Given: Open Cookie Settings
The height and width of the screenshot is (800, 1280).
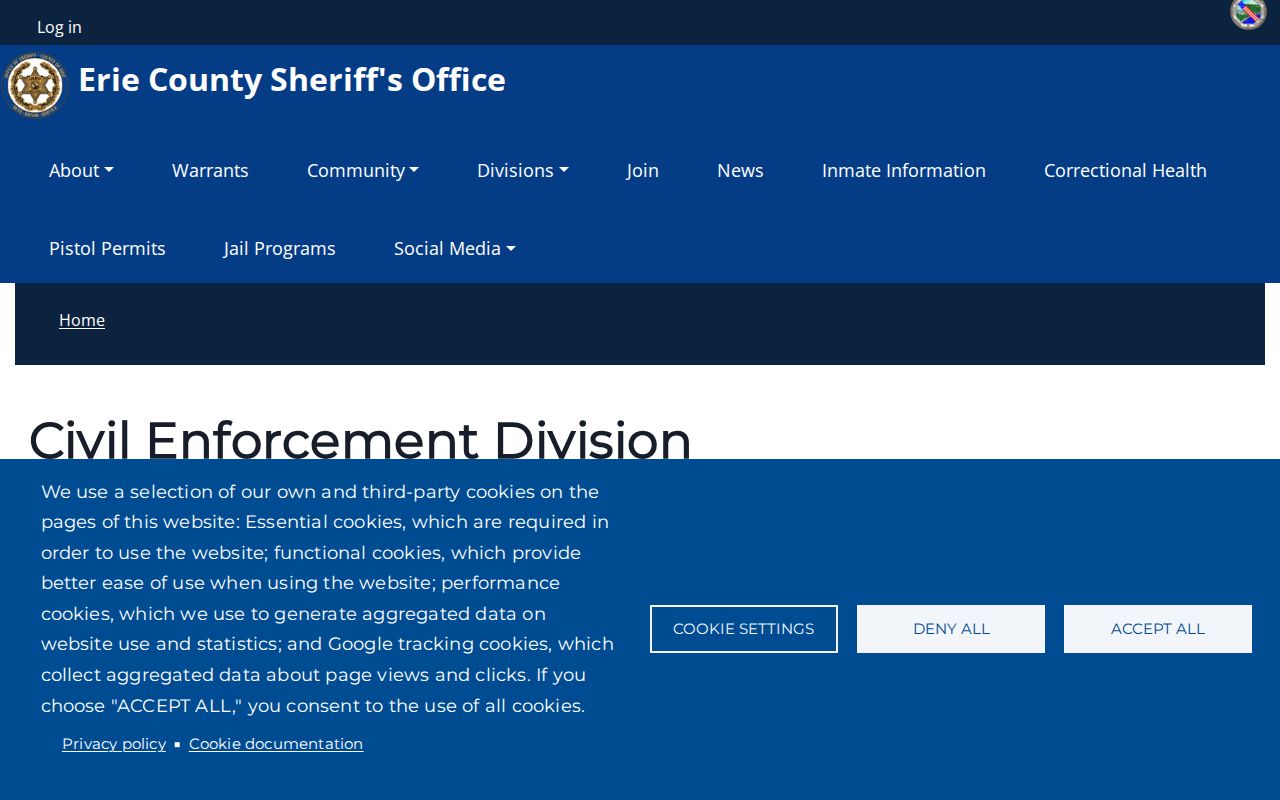Looking at the screenshot, I should pos(744,629).
